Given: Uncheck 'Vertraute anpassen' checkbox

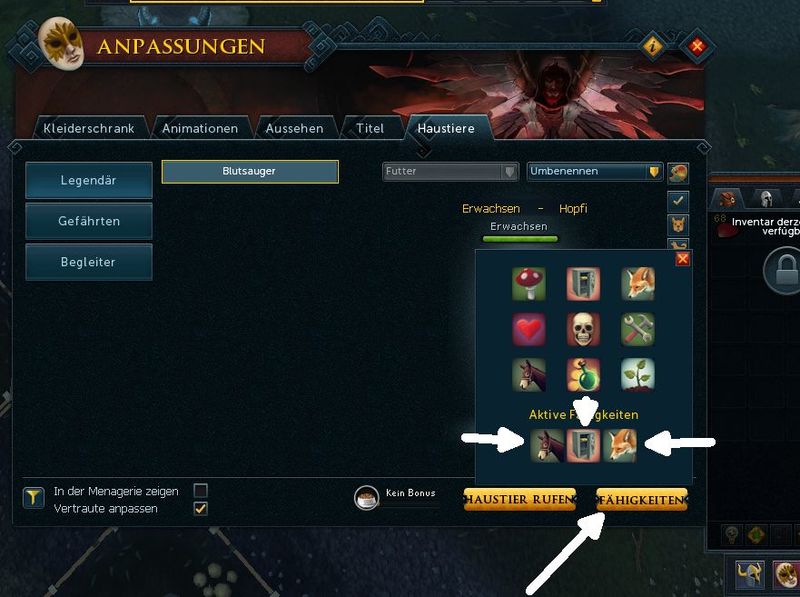Looking at the screenshot, I should pyautogui.click(x=201, y=508).
